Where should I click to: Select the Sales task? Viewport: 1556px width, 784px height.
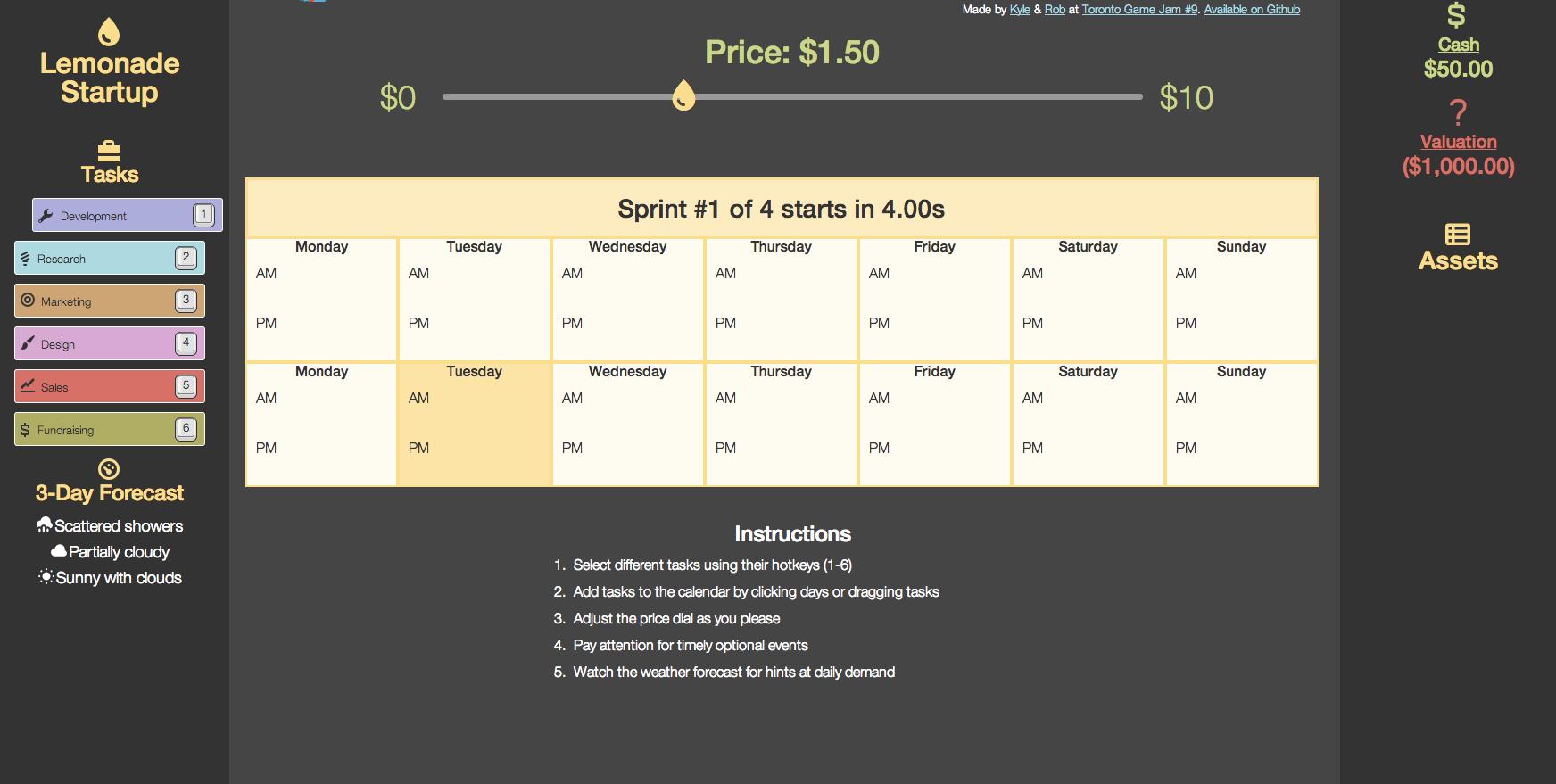point(110,386)
